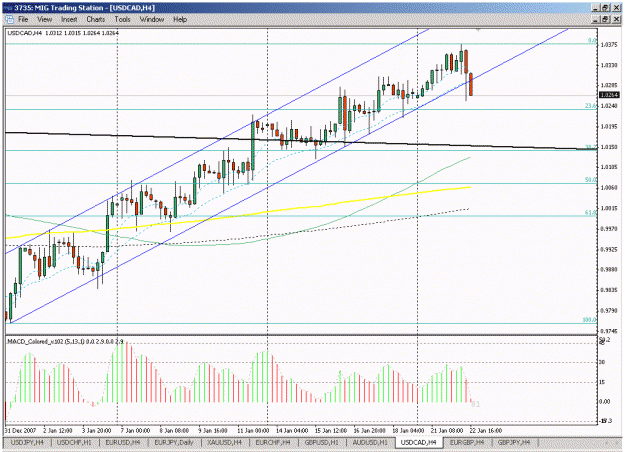625x452 pixels.
Task: Switch to the EURGBP,H4 chart tab
Action: click(466, 442)
